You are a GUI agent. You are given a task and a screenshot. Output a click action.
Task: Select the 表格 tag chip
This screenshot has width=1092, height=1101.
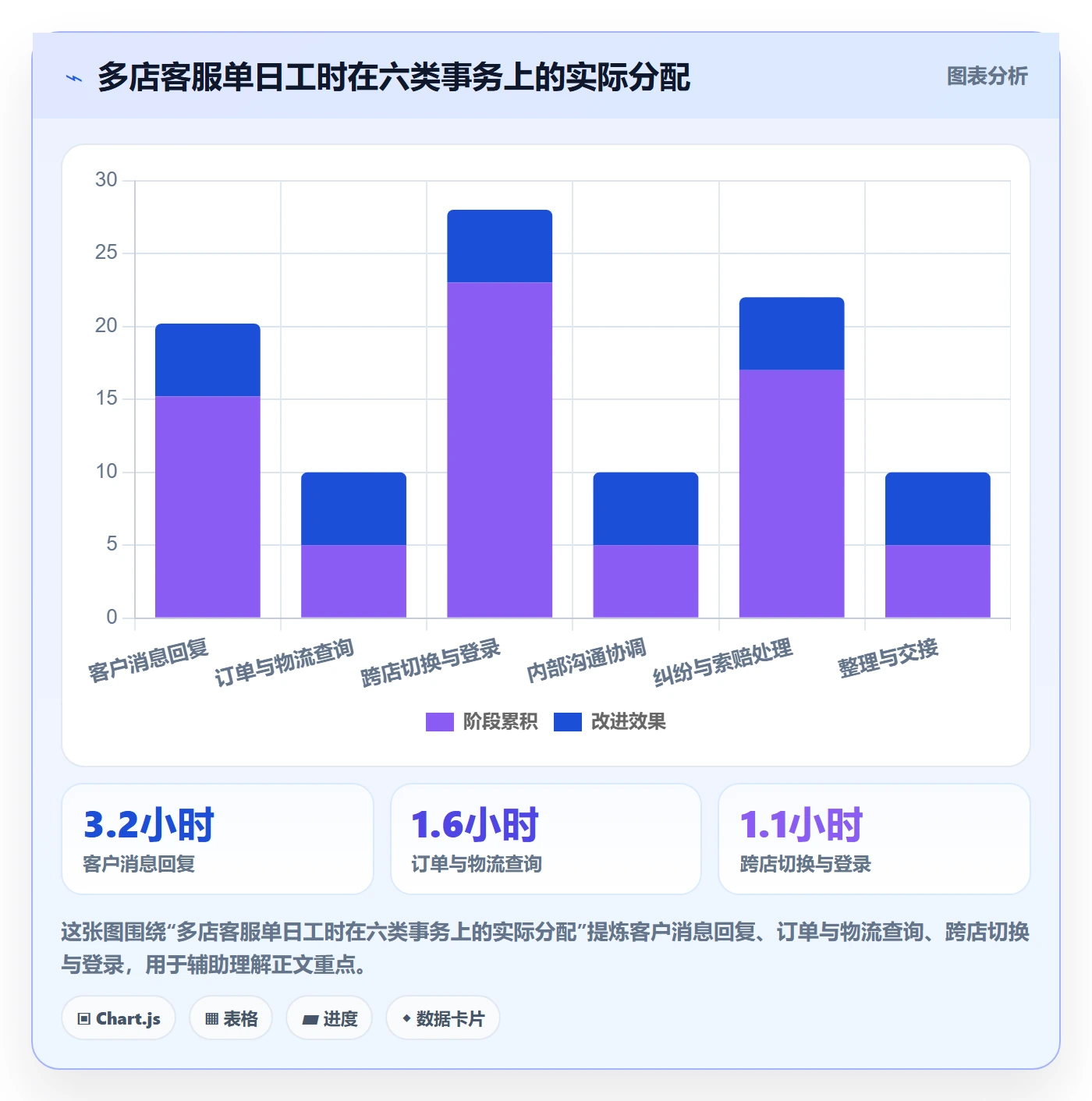tap(231, 1018)
